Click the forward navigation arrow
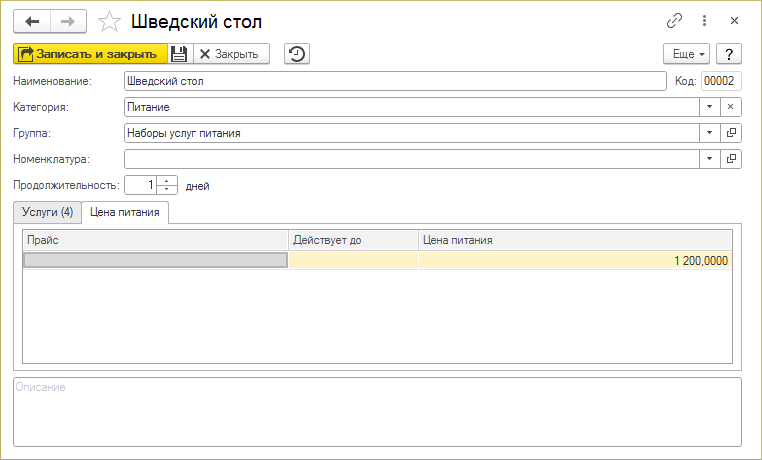This screenshot has height=460, width=762. point(68,21)
